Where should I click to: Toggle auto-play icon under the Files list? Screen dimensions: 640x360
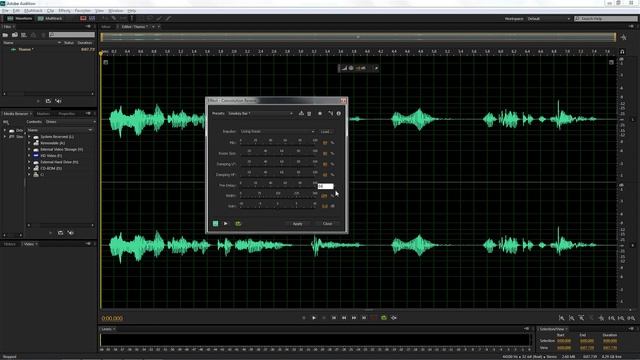point(58,101)
